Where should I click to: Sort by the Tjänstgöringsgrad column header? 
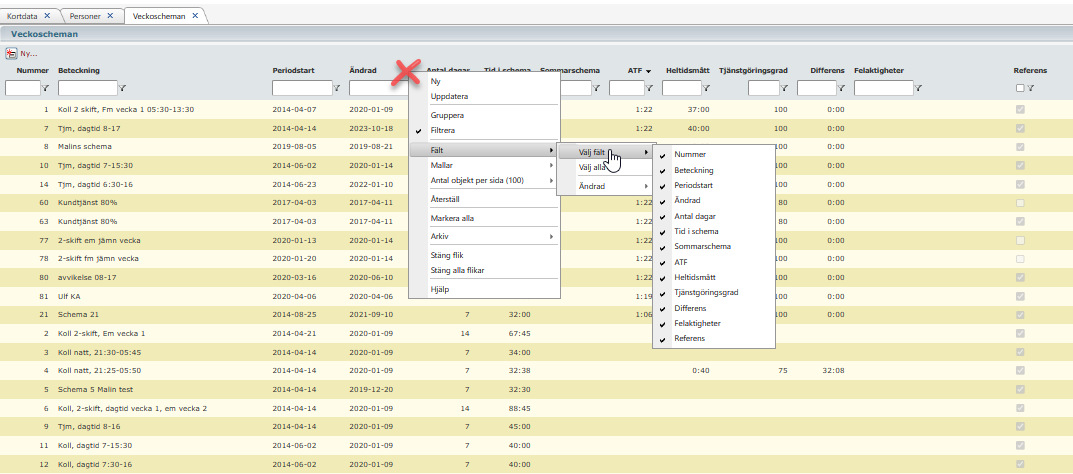753,70
